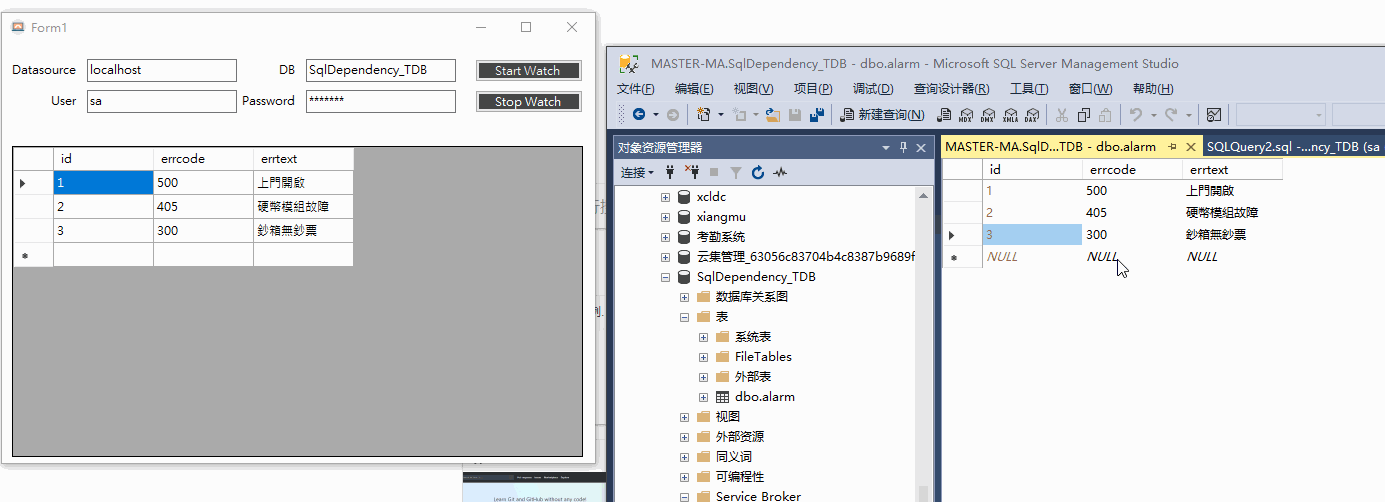The width and height of the screenshot is (1385, 502).
Task: Click the Redo arrow in SSMS toolbar
Action: [x=1172, y=115]
